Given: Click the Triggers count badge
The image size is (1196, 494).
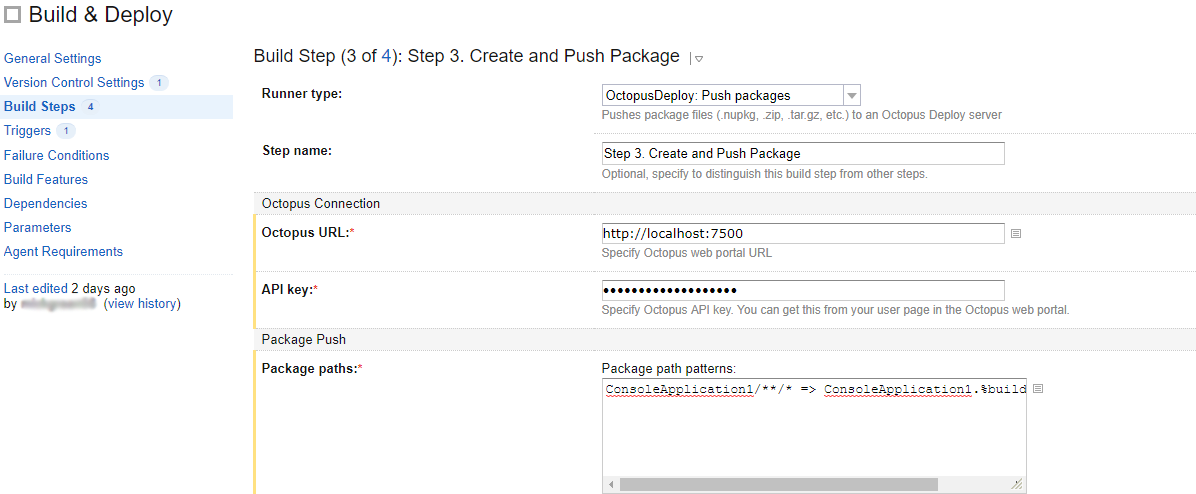Looking at the screenshot, I should [x=66, y=131].
